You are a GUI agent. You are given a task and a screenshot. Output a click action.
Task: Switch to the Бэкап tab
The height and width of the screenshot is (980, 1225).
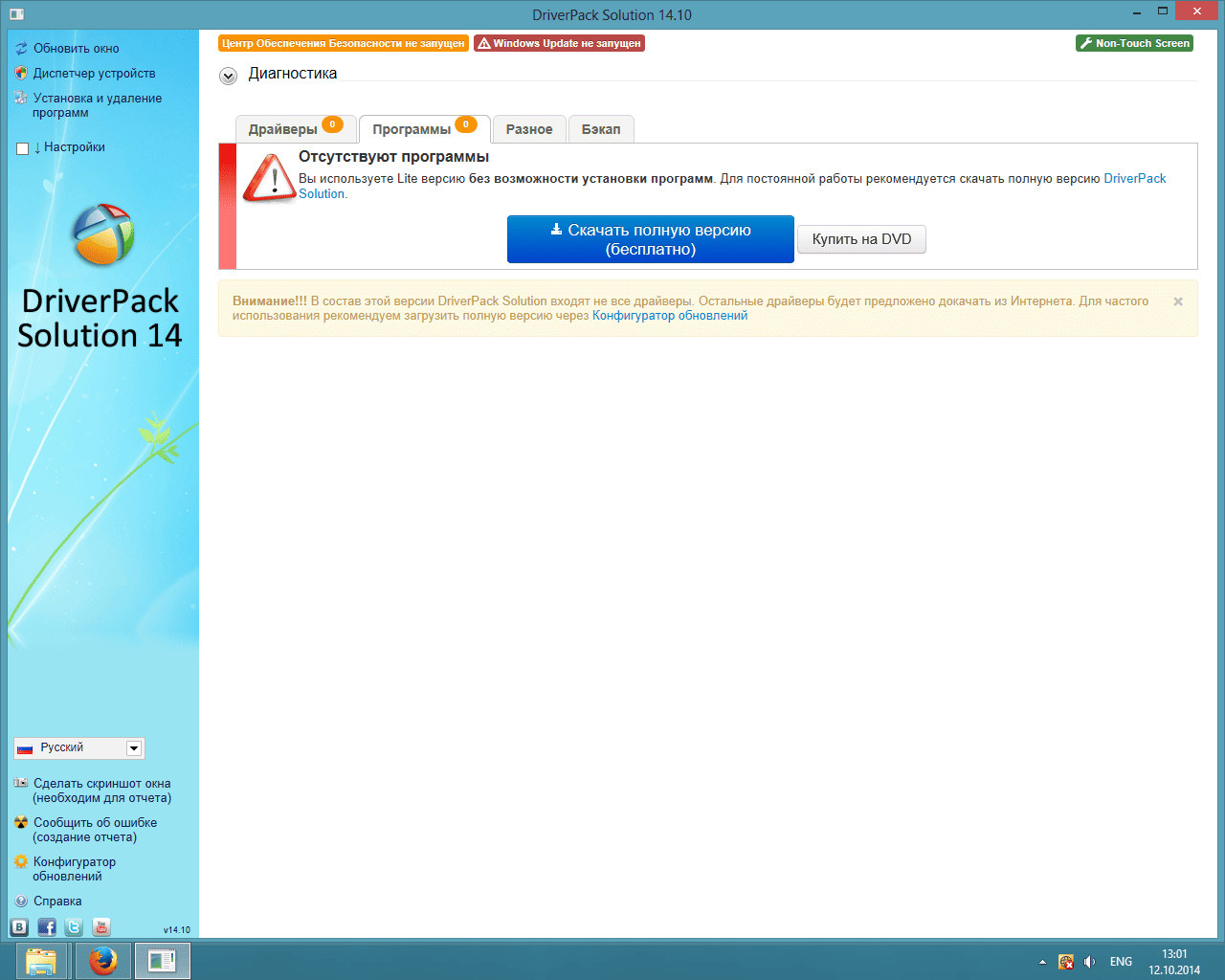coord(601,129)
